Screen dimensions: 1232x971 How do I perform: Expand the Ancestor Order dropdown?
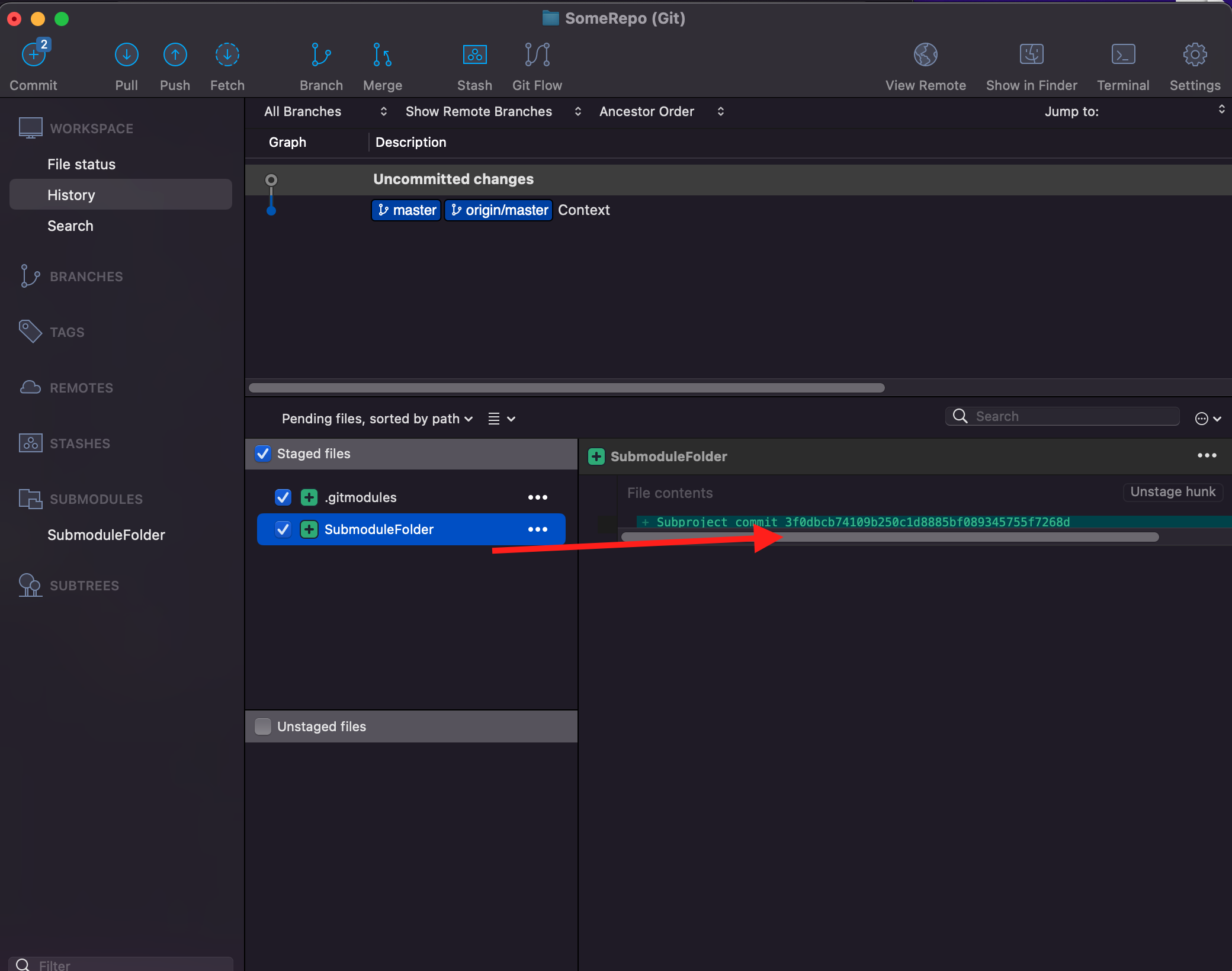pyautogui.click(x=660, y=111)
